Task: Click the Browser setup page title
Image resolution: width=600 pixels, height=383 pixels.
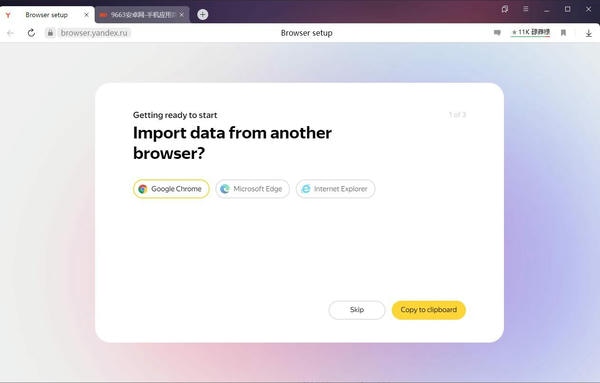Action: point(307,33)
